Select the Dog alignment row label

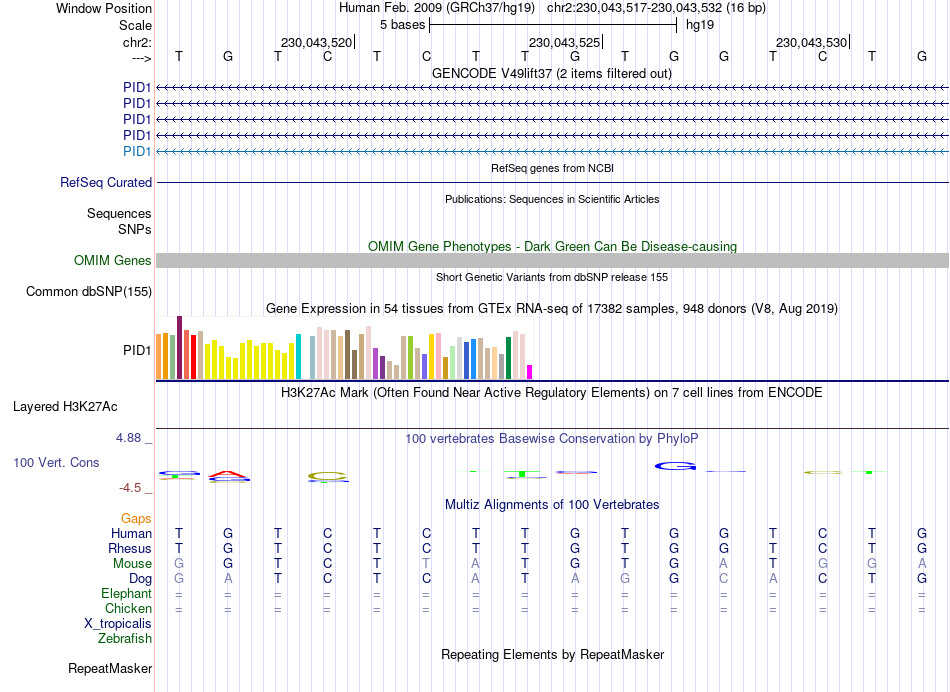click(140, 579)
